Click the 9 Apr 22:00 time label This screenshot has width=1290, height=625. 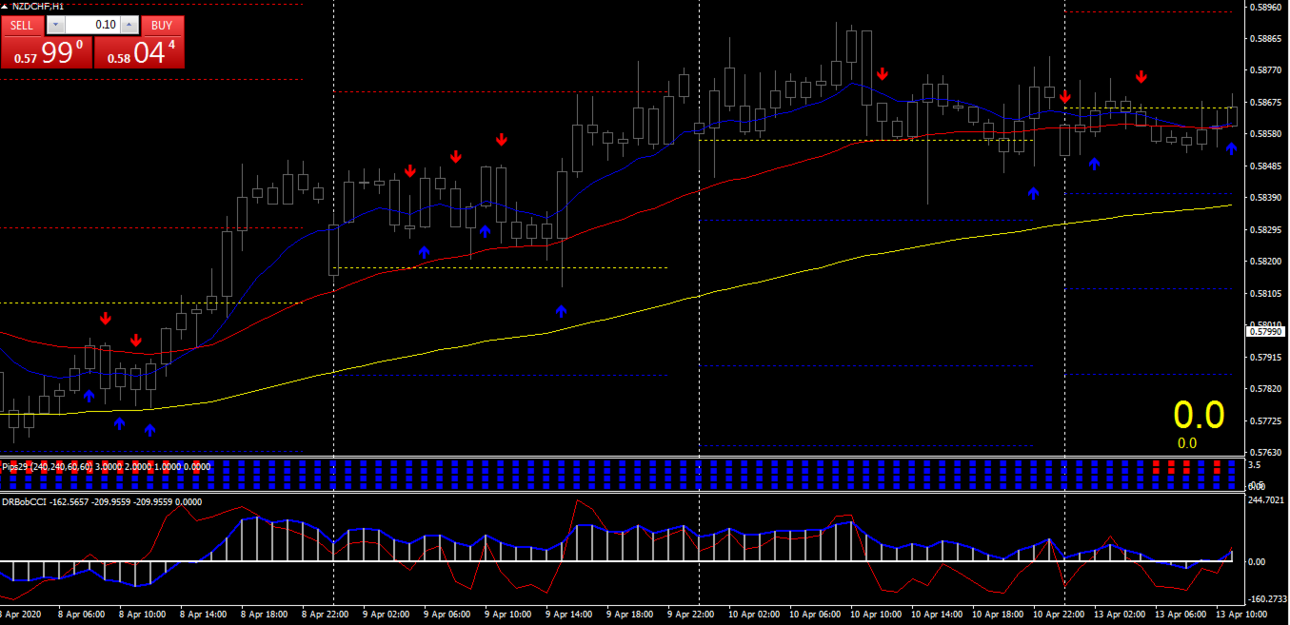click(x=692, y=615)
